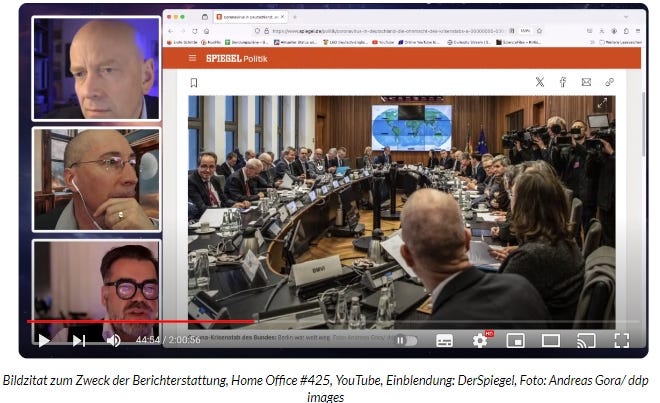The image size is (660, 403).
Task: Close the Spiegel browser tab
Action: 283,17
